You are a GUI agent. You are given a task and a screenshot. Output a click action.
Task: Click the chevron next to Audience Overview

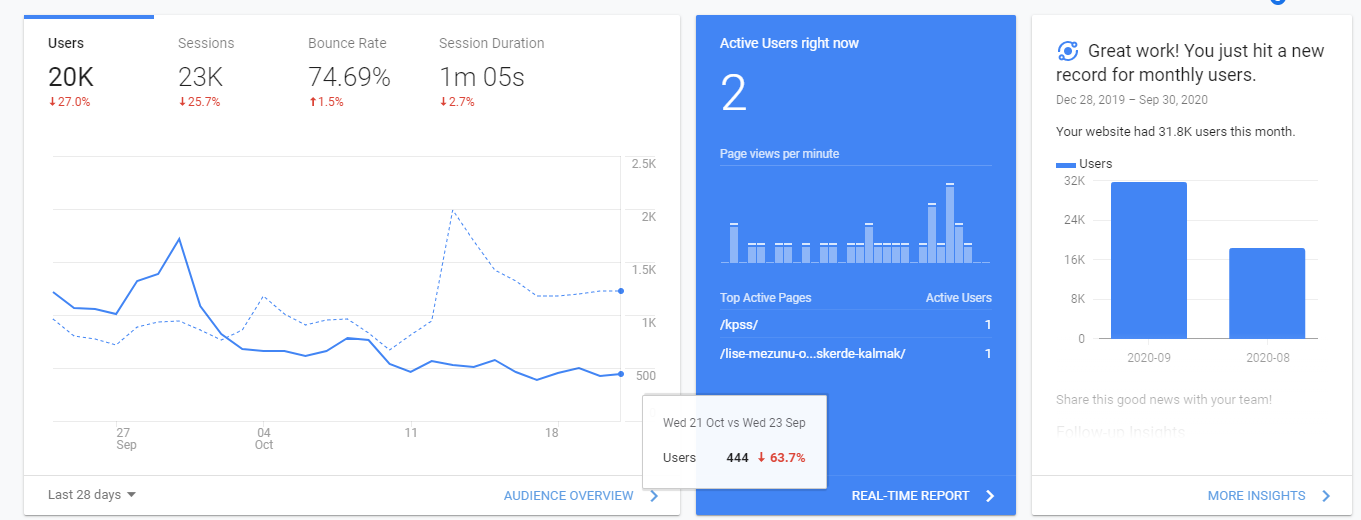tap(654, 496)
